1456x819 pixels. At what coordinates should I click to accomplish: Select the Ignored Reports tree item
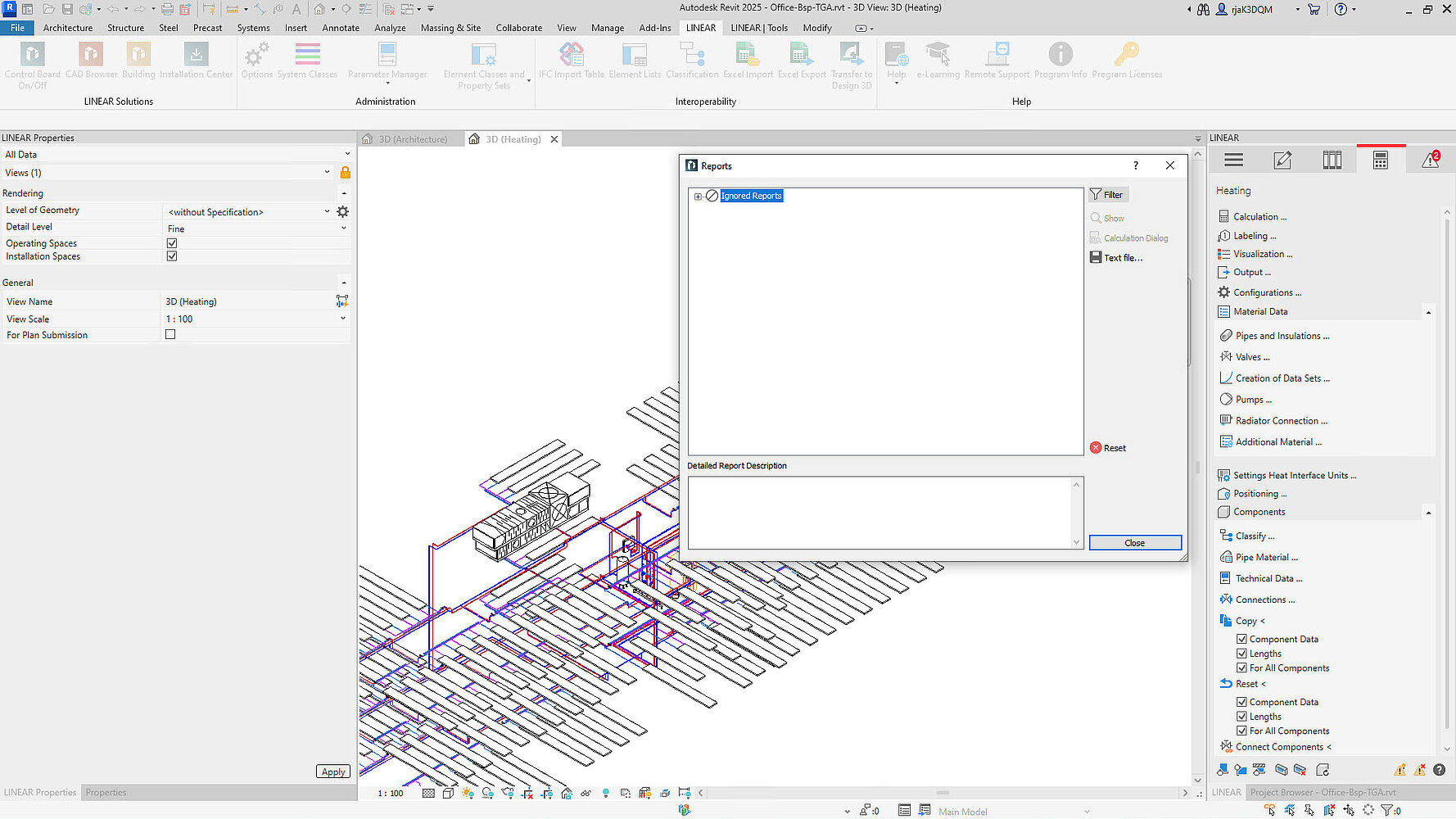[x=751, y=197]
